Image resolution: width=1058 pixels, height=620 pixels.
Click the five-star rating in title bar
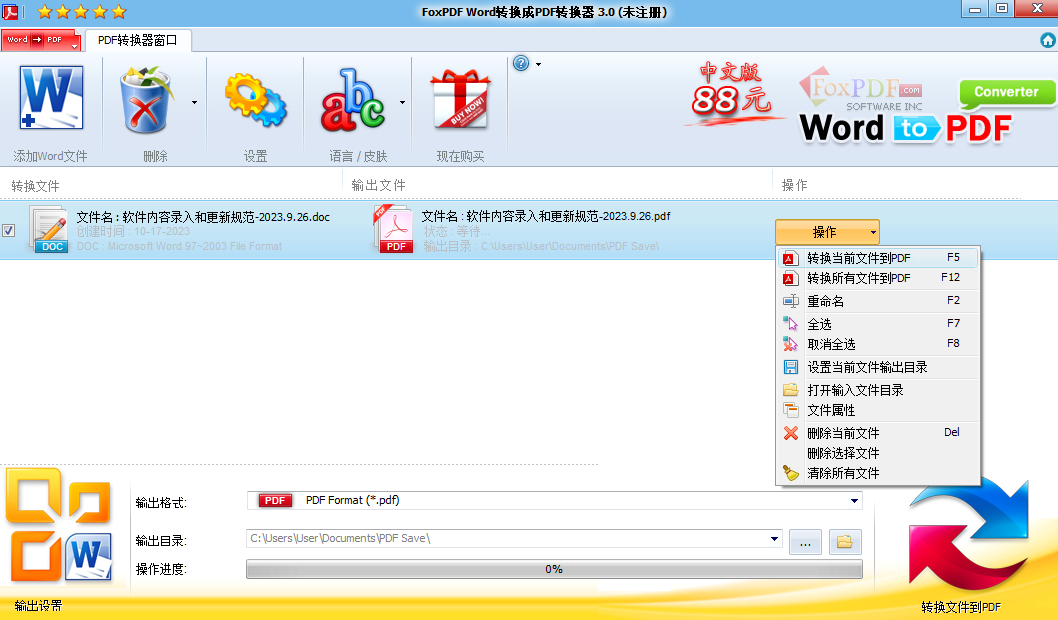coord(82,11)
